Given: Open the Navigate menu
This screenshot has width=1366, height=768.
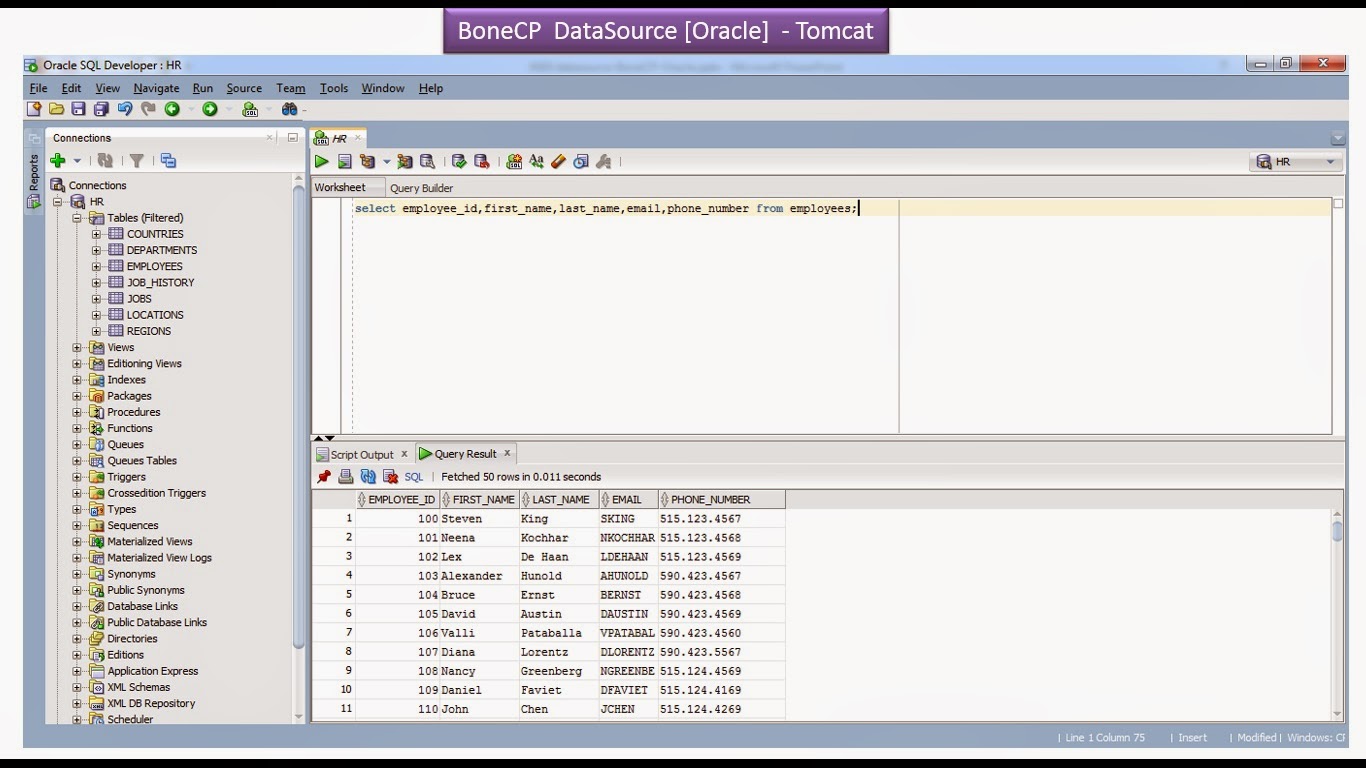Looking at the screenshot, I should 156,88.
